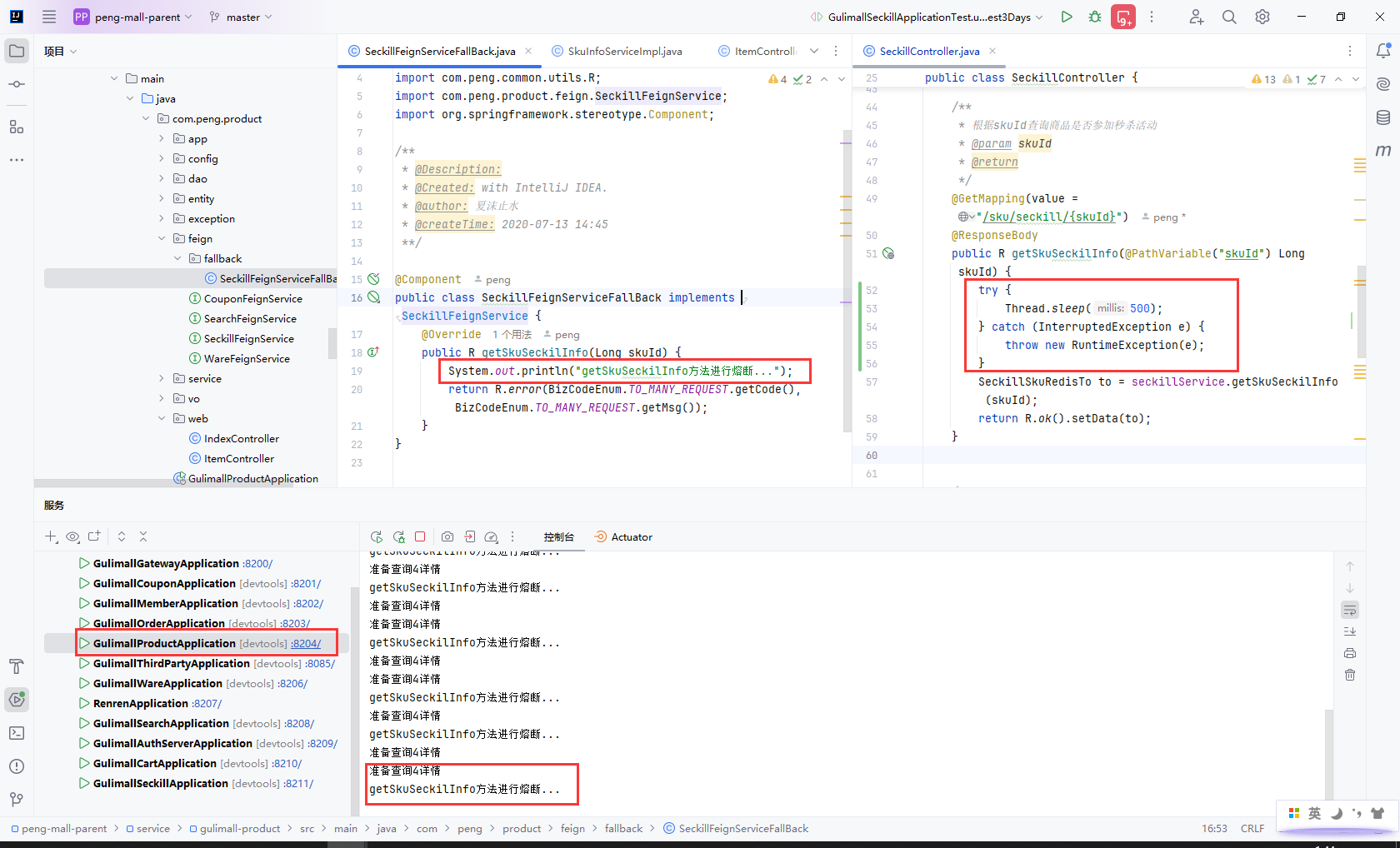Open the AI assistant spiral icon
Screen dimensions: 1400x848
1383,84
